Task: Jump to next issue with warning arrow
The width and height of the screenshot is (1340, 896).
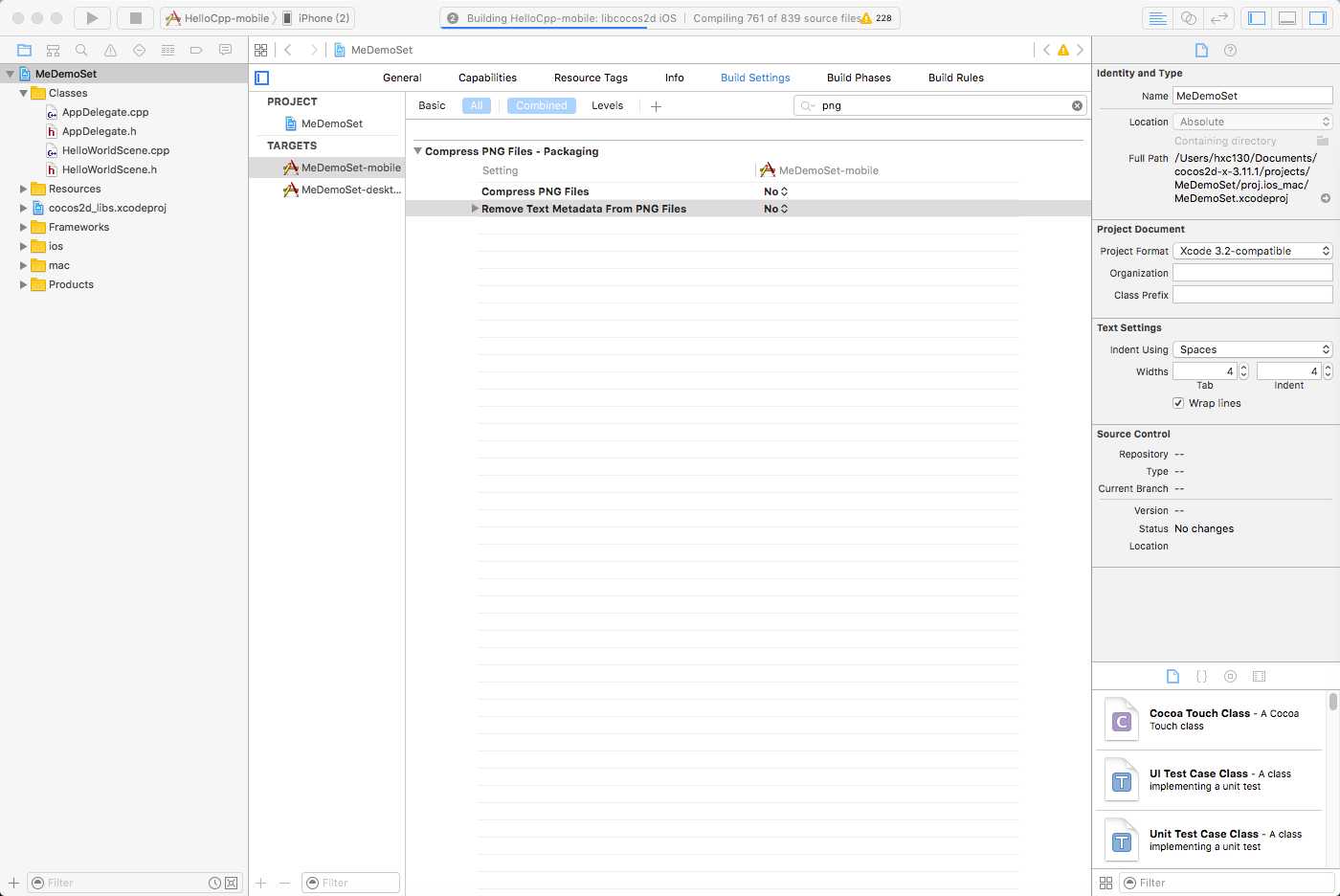Action: [x=1080, y=50]
